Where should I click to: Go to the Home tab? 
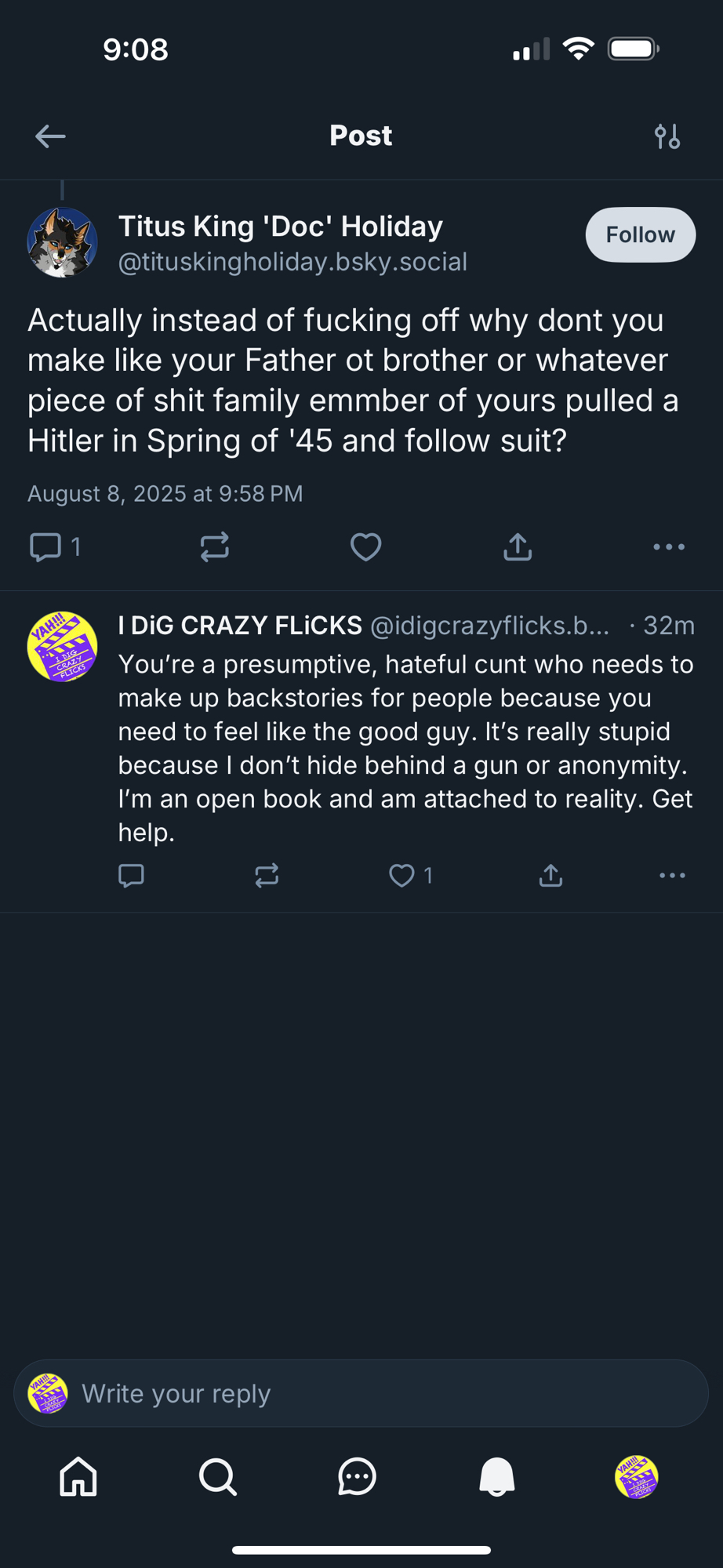[78, 1477]
